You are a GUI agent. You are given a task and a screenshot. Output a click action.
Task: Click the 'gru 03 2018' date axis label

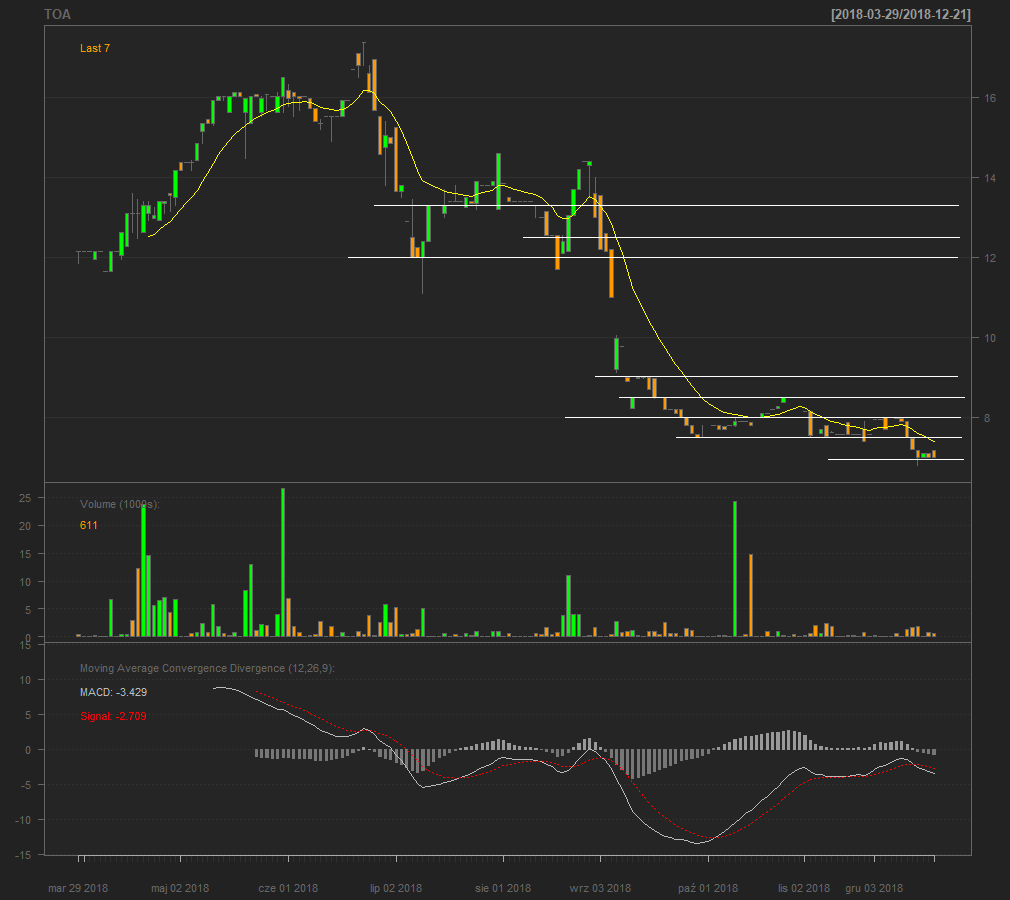pyautogui.click(x=874, y=888)
